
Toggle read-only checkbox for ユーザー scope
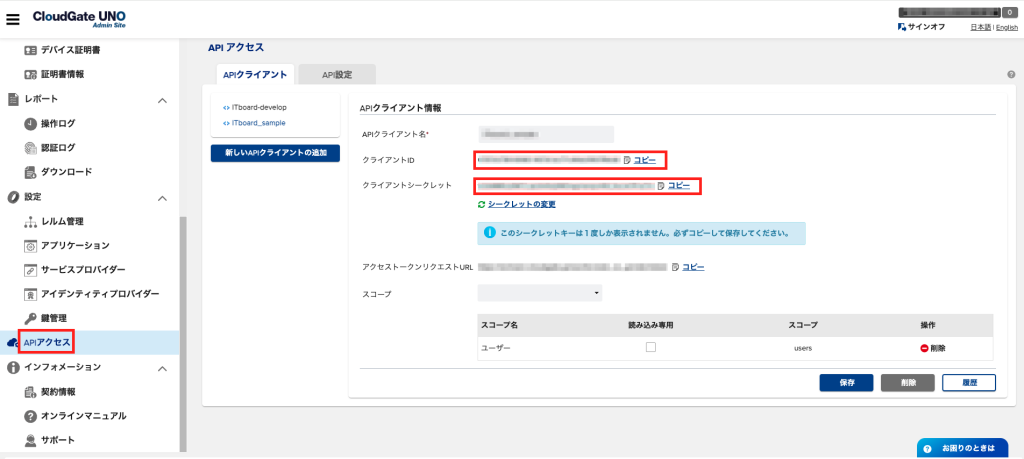click(x=650, y=348)
